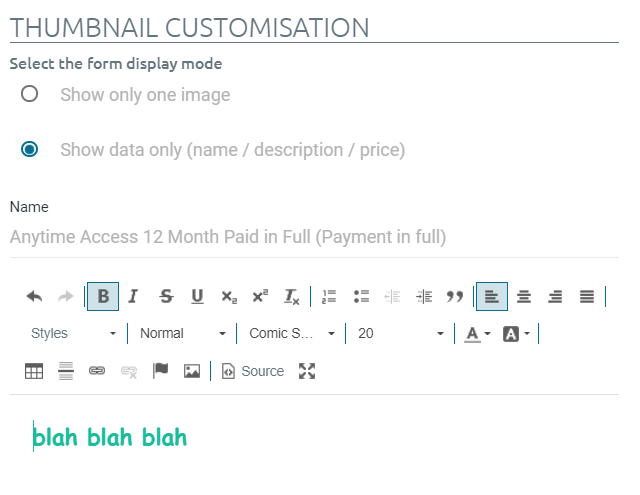Open the text color picker
This screenshot has height=495, width=640.
click(x=477, y=333)
